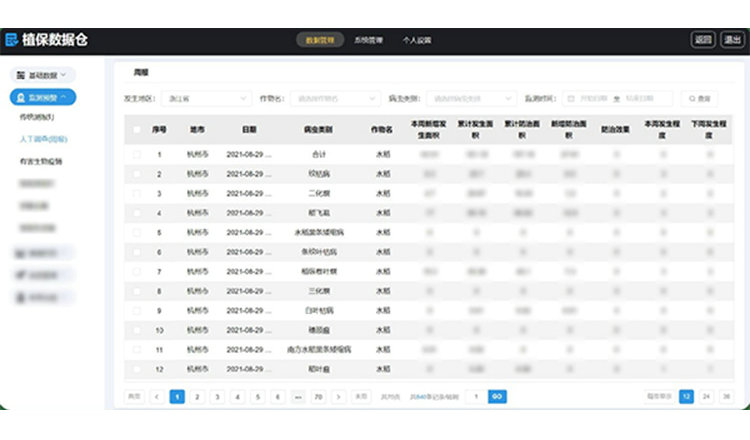This screenshot has height=440, width=750.
Task: Open the 个人设置 top menu
Action: click(416, 40)
